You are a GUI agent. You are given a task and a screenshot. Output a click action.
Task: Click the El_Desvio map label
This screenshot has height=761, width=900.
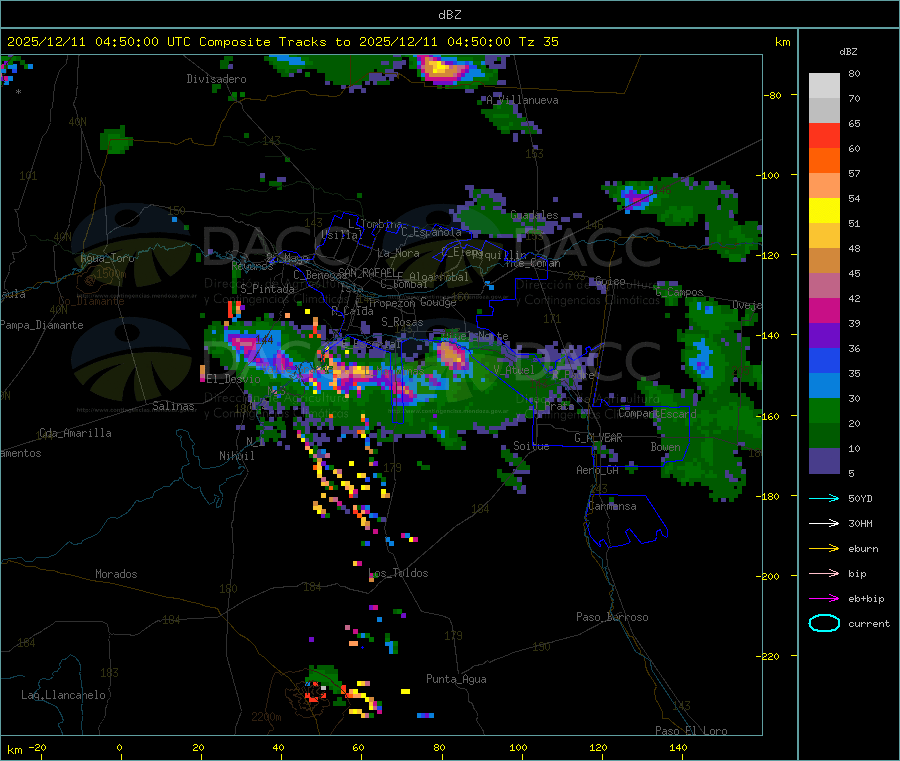(233, 379)
